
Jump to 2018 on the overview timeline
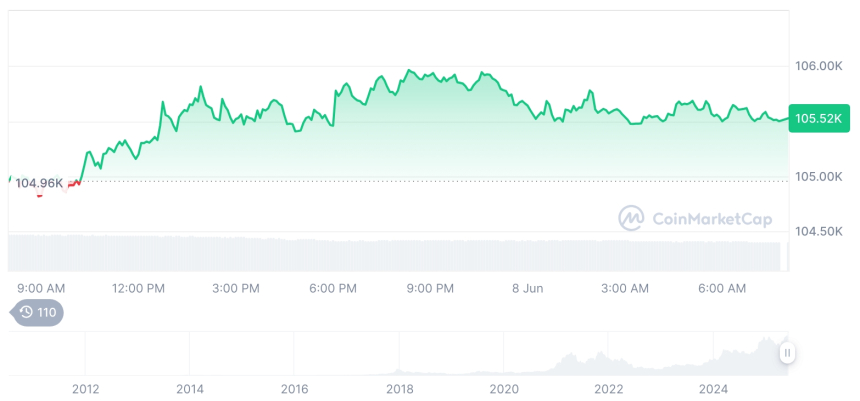click(x=399, y=388)
